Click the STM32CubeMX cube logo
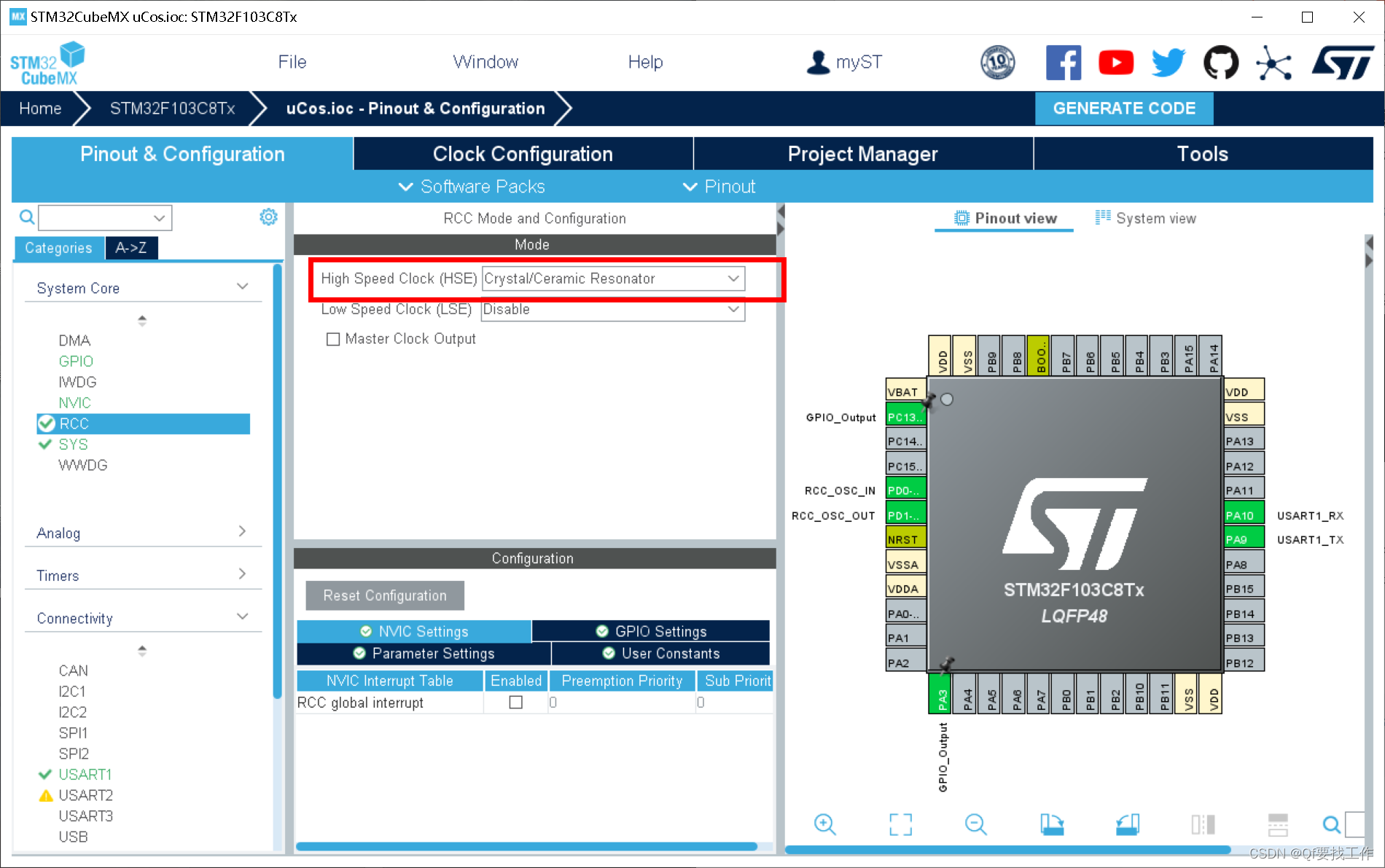Screen dimensions: 1385x868 tap(47, 63)
